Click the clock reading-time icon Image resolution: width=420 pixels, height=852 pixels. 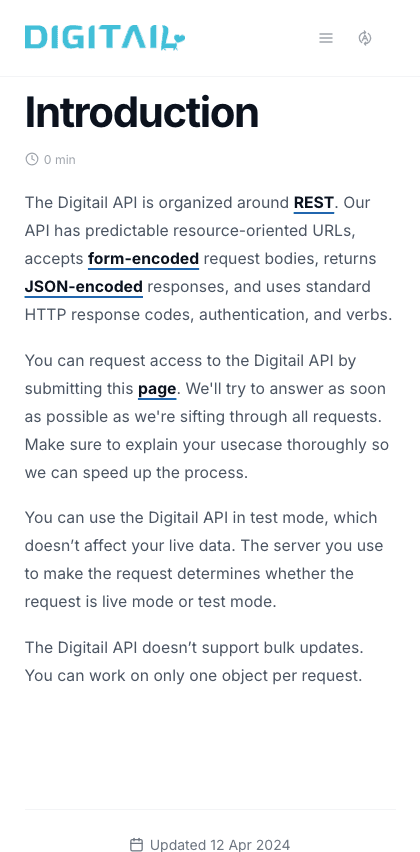[x=32, y=159]
